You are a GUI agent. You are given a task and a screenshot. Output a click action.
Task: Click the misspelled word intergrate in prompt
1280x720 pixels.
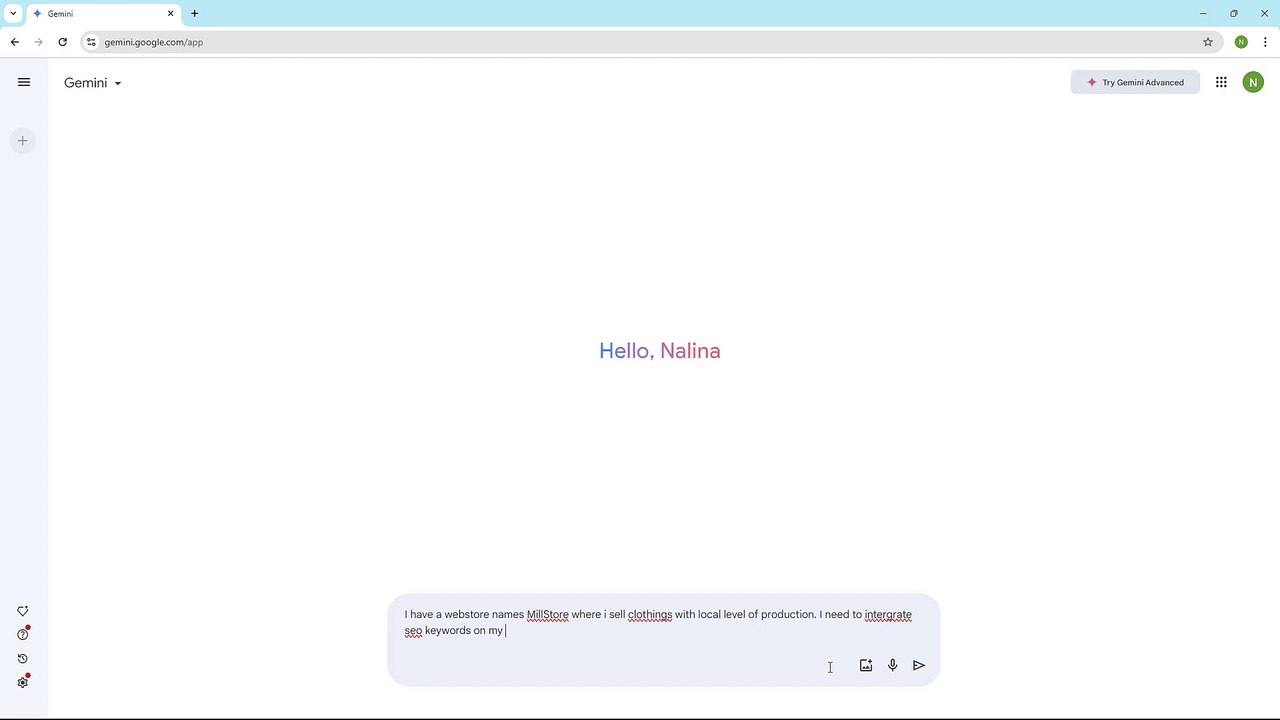coord(888,615)
